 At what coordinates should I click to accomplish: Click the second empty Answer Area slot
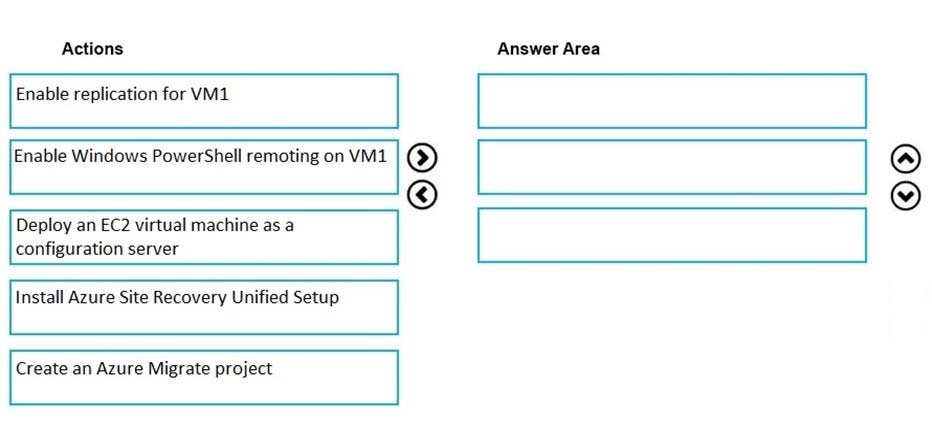672,167
